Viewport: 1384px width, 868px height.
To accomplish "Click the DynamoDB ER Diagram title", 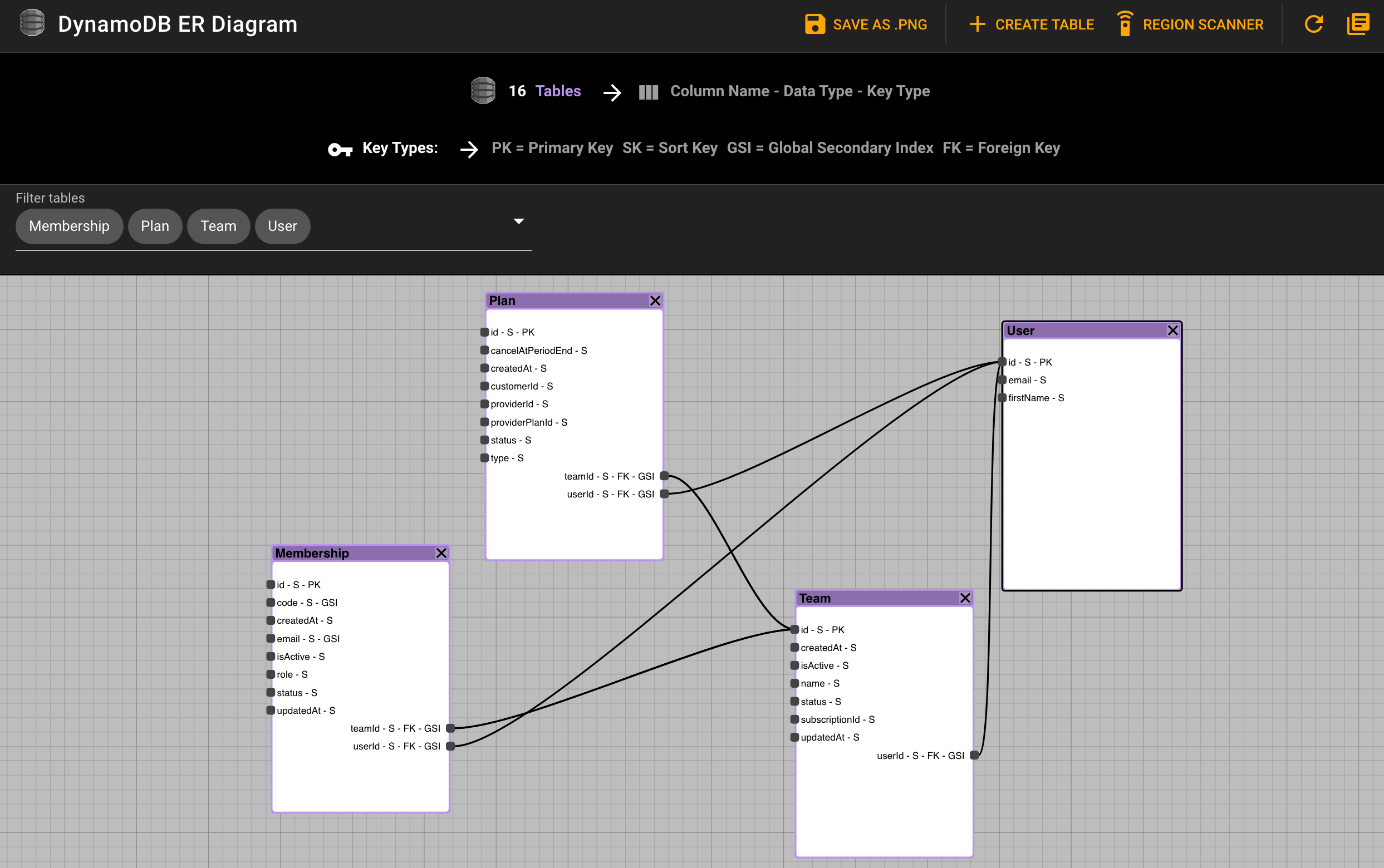I will click(x=178, y=24).
